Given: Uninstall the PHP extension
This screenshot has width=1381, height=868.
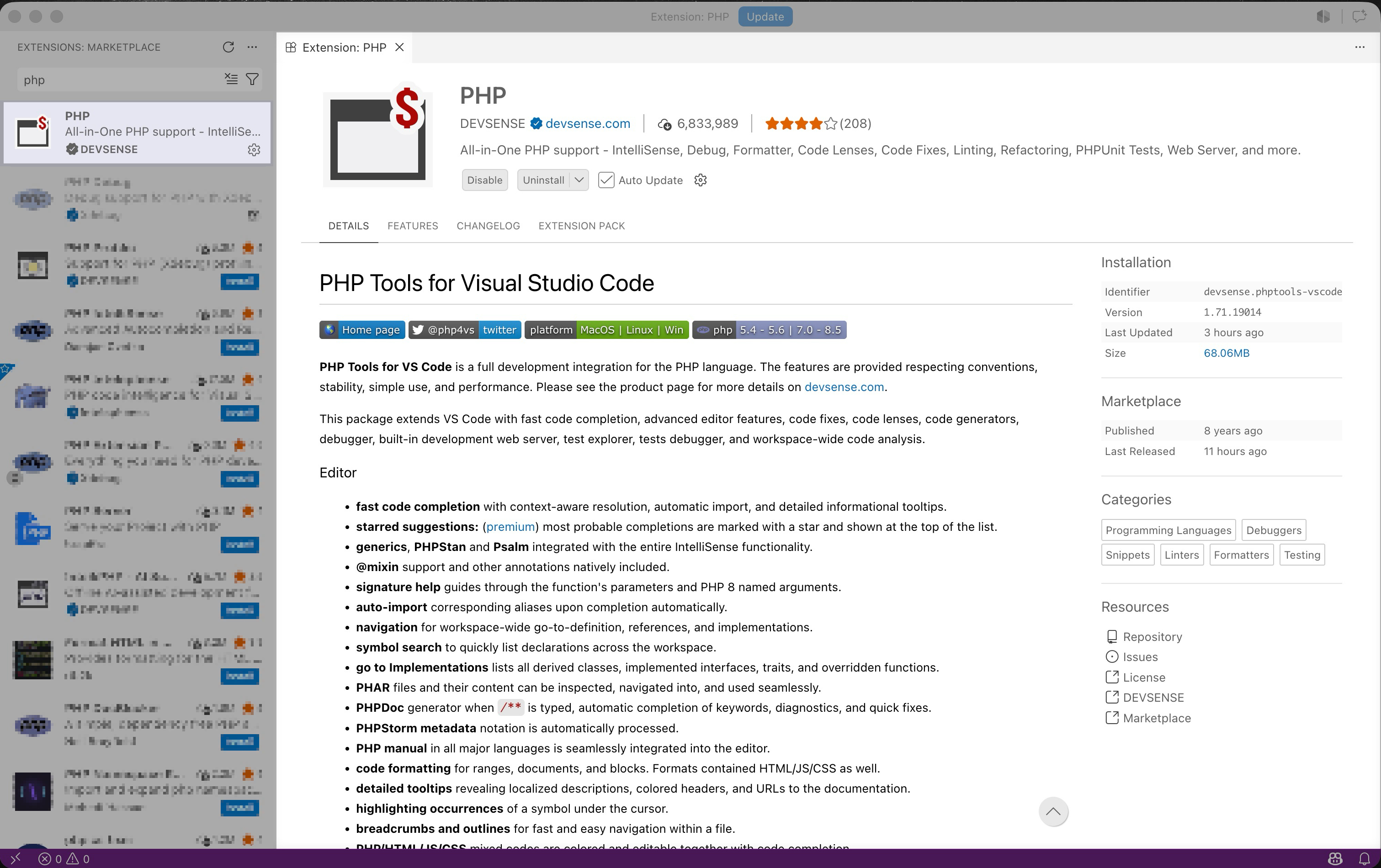Looking at the screenshot, I should [544, 180].
